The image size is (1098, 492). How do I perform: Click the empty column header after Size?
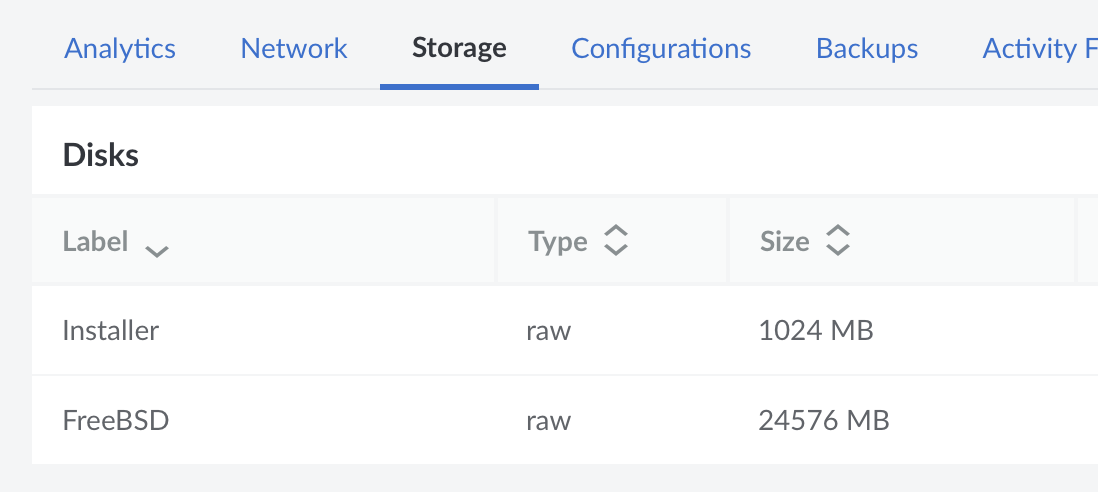pos(1087,241)
